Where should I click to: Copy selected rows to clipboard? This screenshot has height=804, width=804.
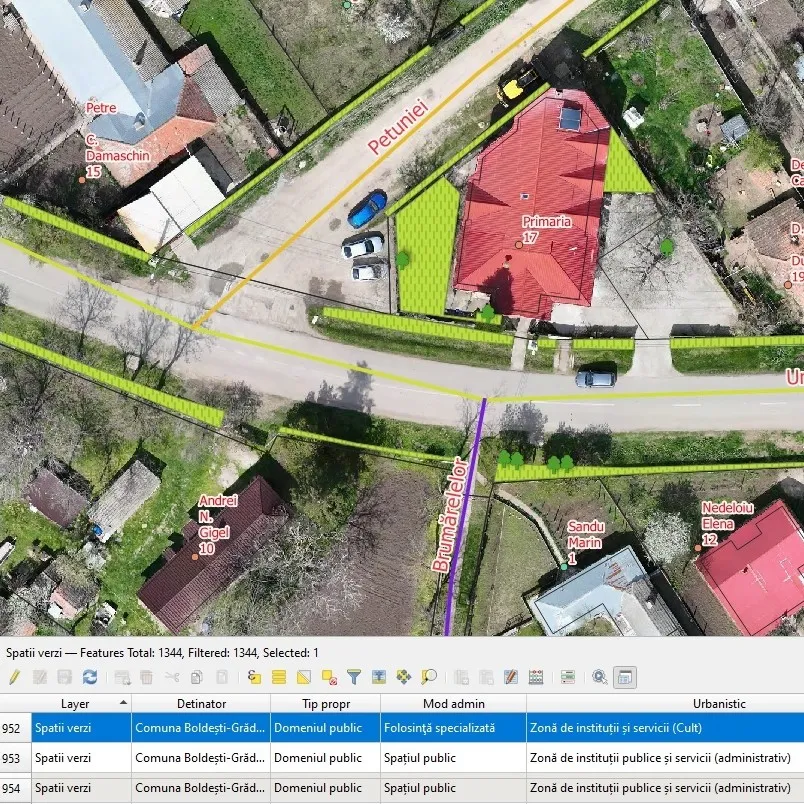coord(196,676)
